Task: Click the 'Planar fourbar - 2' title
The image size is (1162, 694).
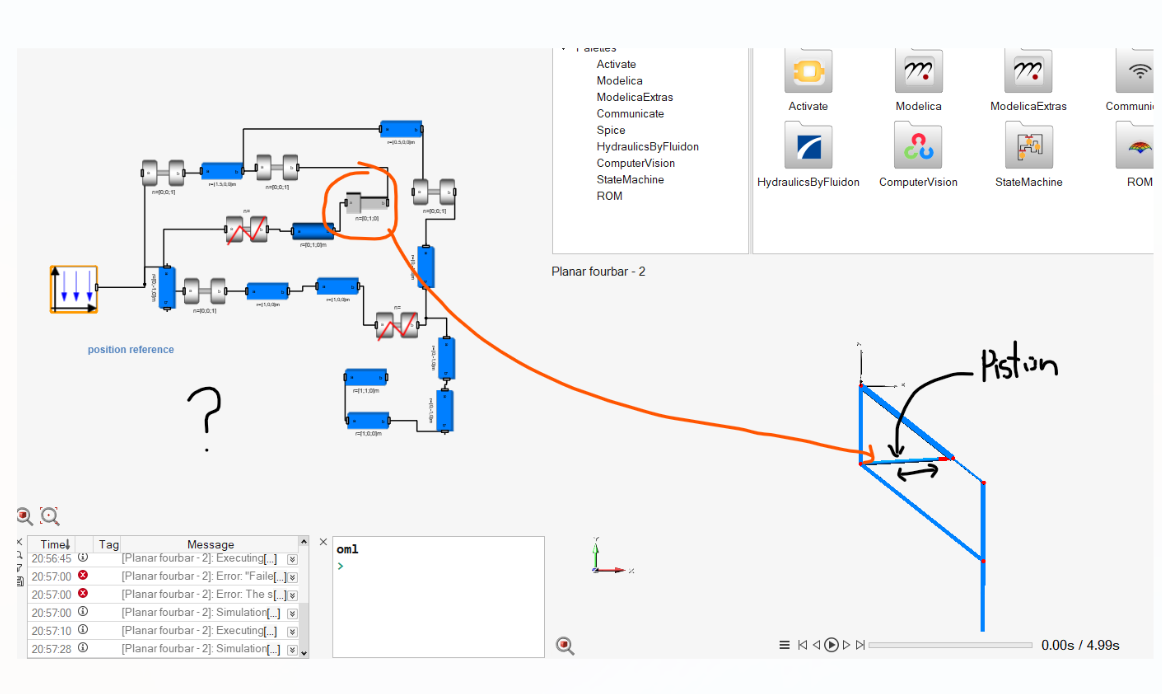Action: 598,271
